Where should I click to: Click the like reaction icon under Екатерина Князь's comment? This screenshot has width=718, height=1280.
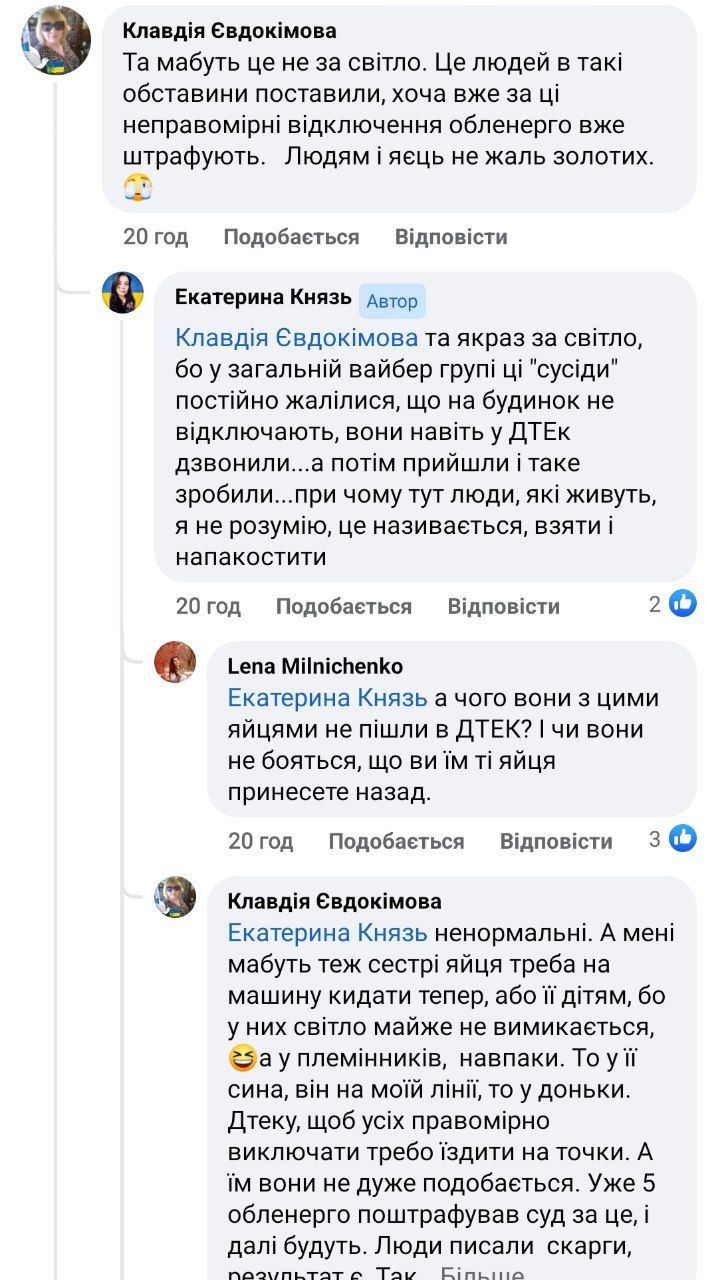tap(683, 603)
